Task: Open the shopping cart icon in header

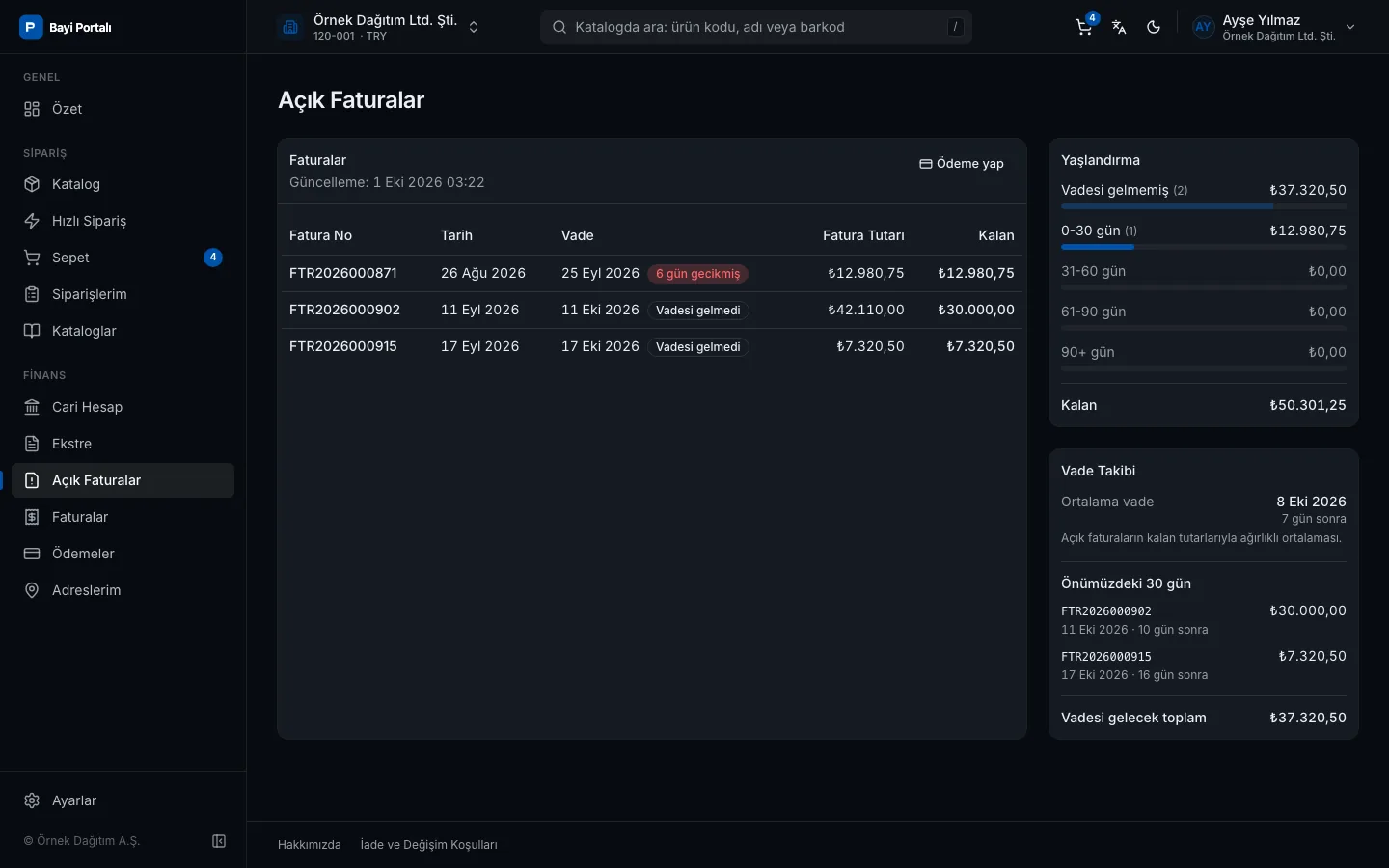Action: tap(1084, 27)
